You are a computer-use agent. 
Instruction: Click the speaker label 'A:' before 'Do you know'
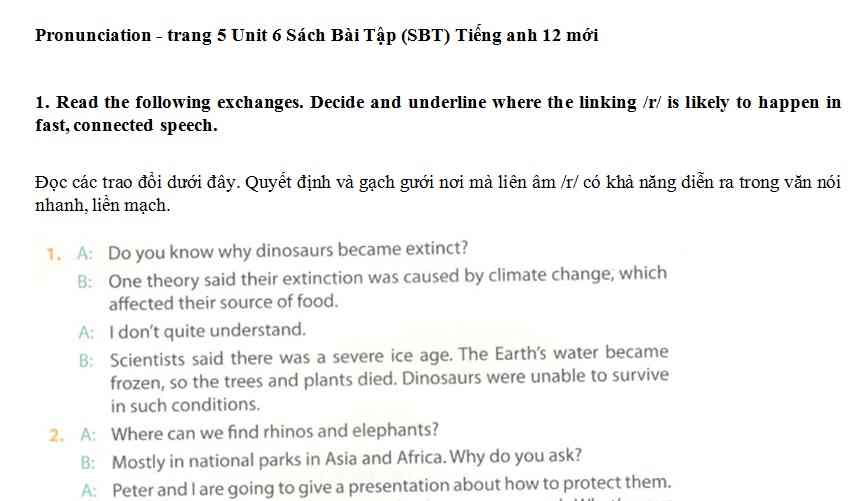[x=85, y=254]
